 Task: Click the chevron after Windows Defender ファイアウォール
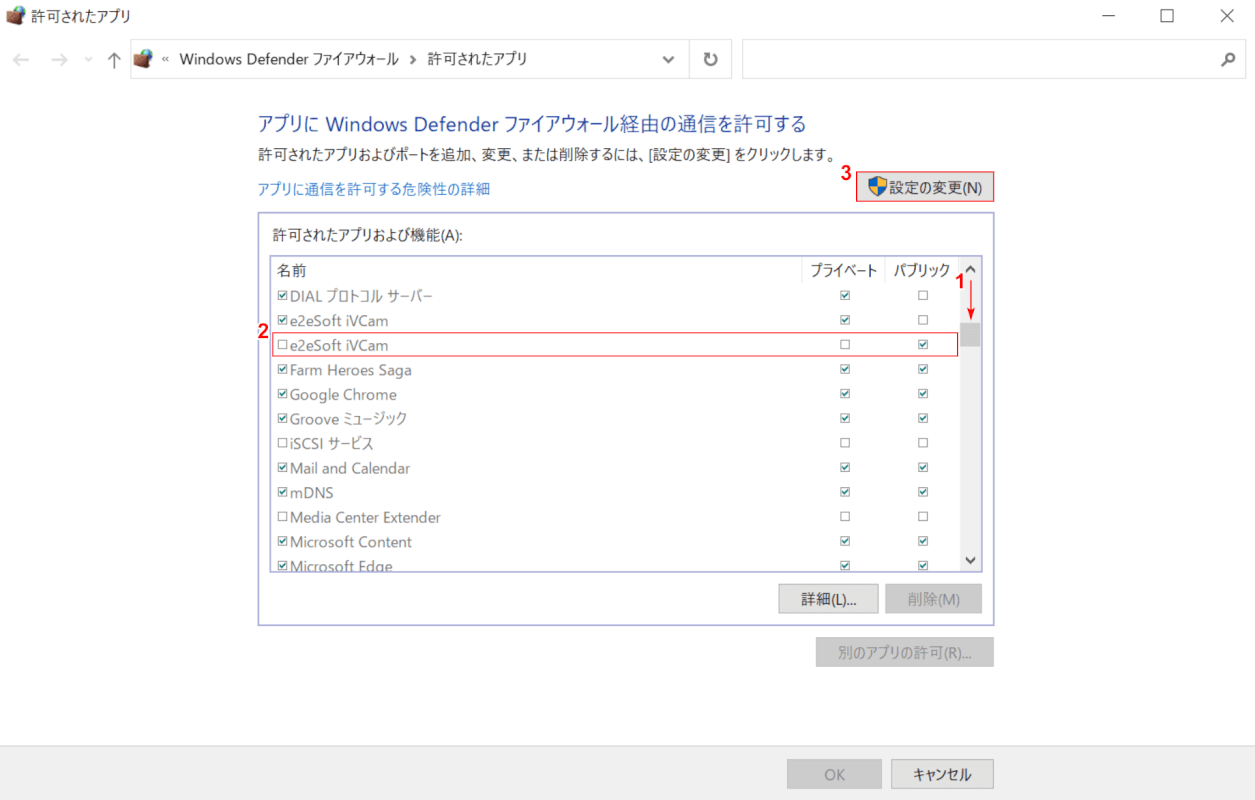tap(412, 60)
